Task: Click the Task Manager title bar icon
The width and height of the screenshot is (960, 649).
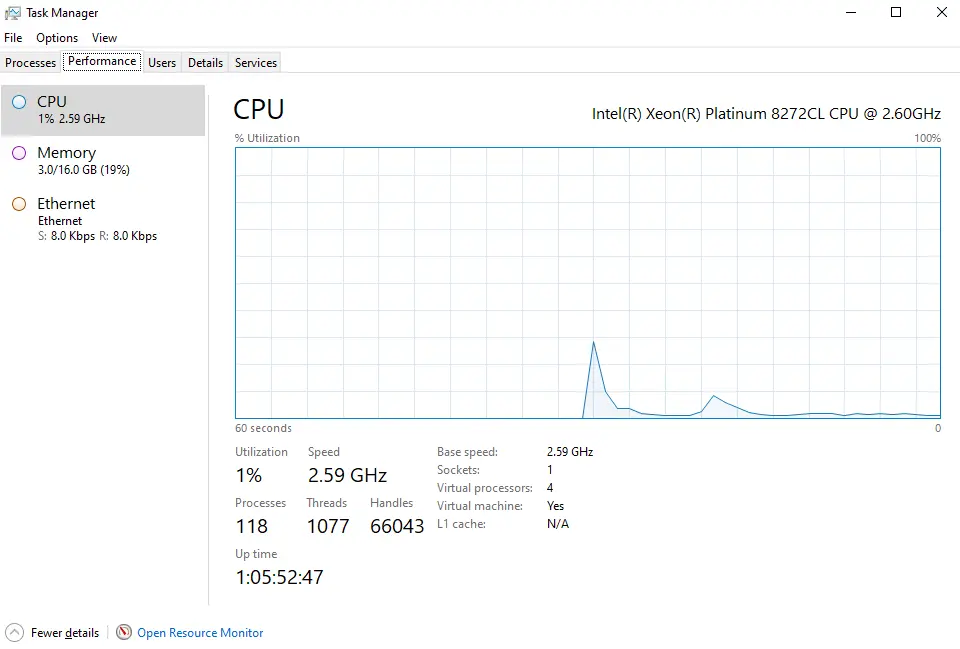Action: click(x=12, y=13)
